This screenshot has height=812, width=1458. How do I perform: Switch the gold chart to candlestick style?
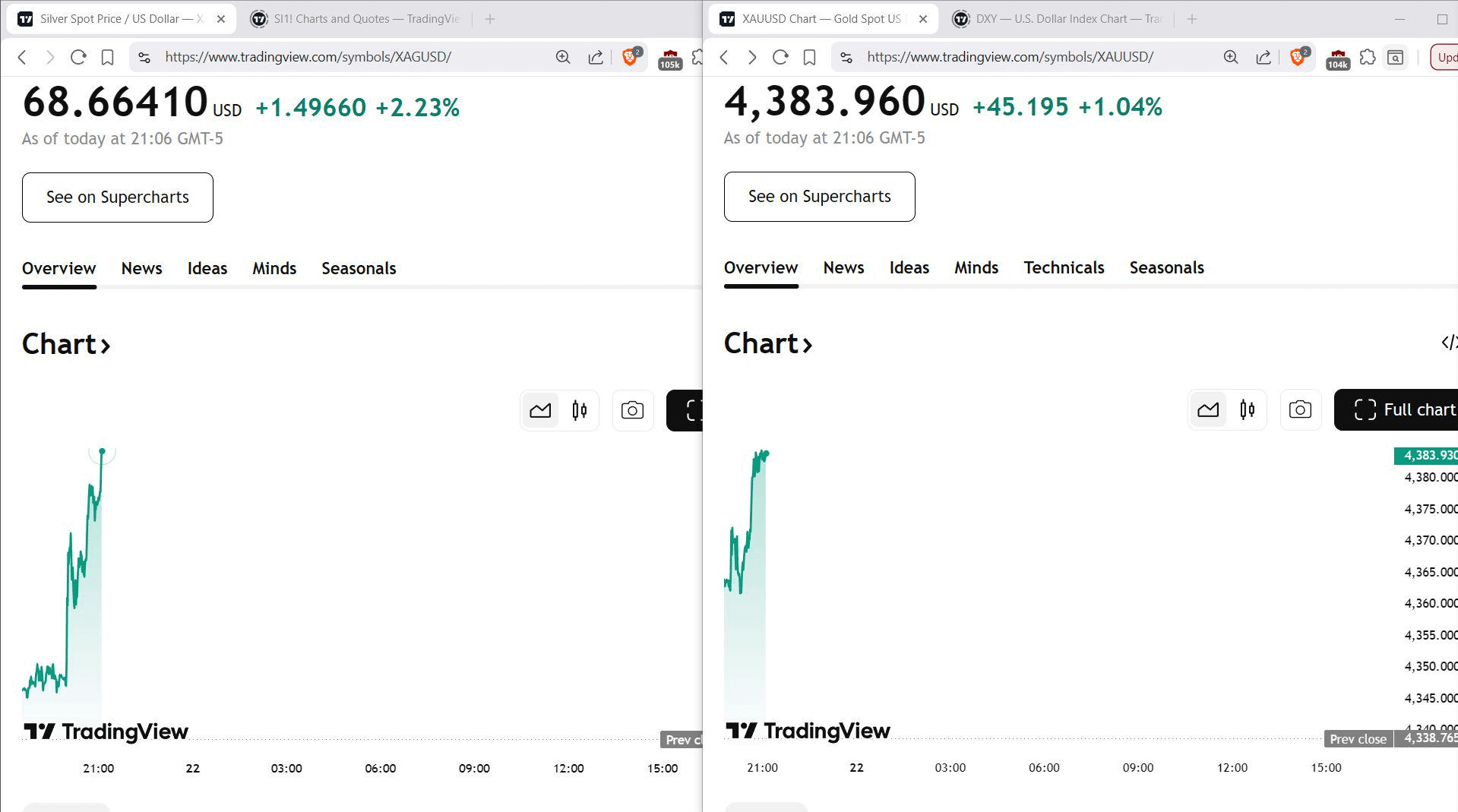click(1247, 410)
